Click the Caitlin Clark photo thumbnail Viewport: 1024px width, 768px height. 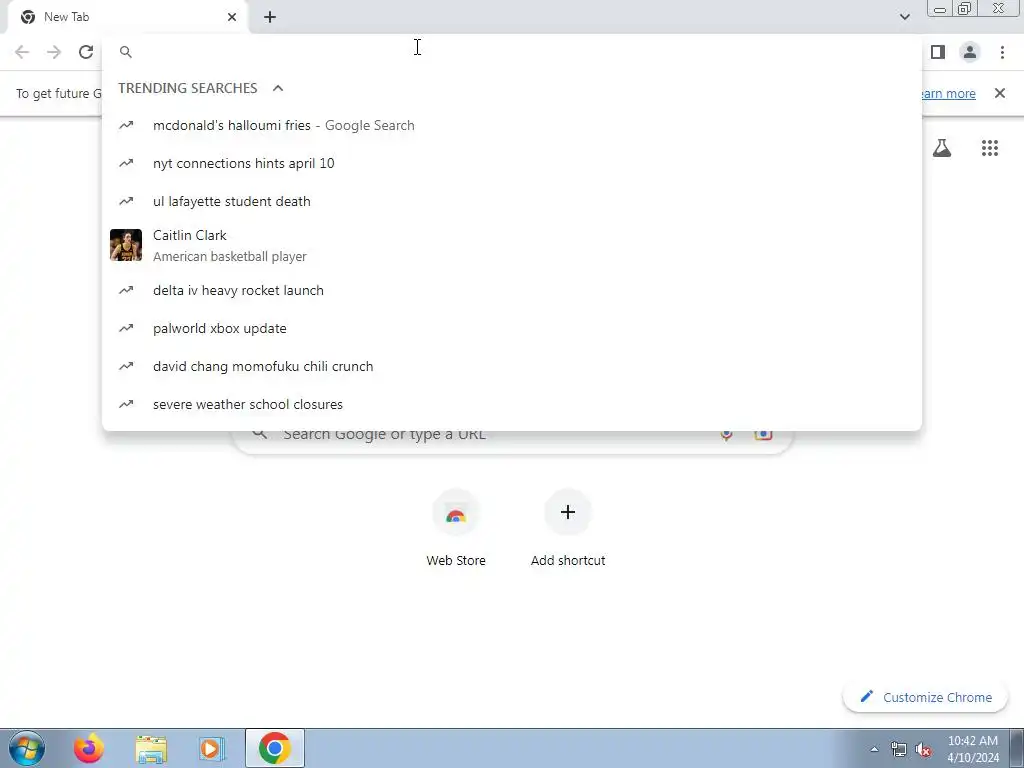126,246
